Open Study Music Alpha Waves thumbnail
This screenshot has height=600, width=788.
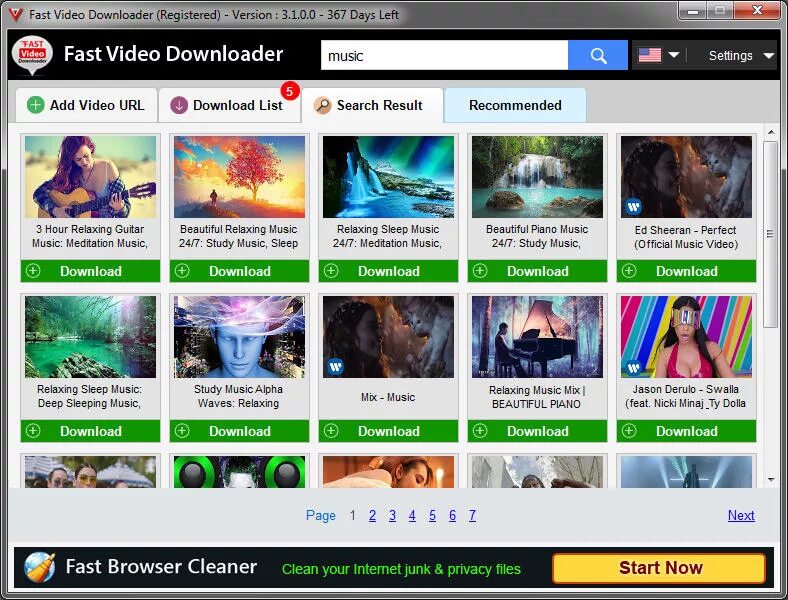tap(239, 337)
